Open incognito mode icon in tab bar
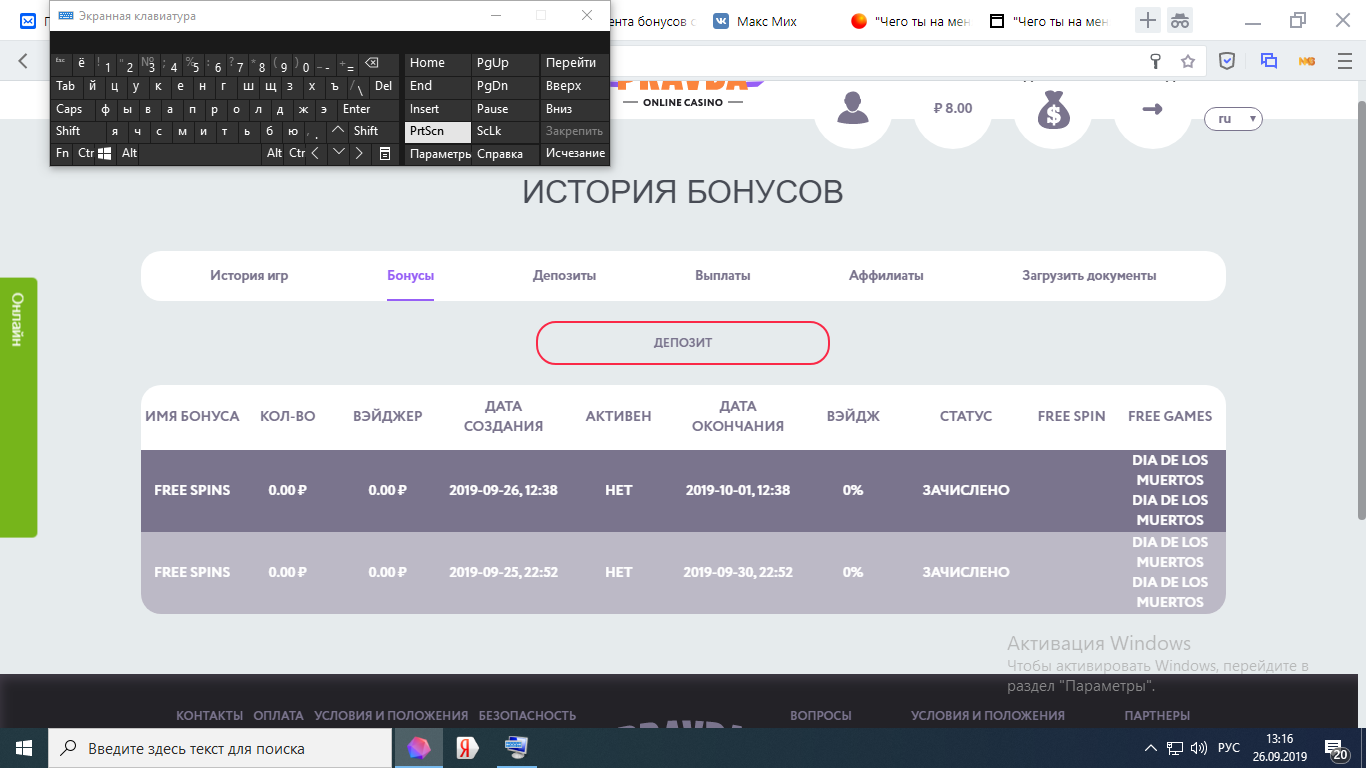Screen dimensions: 1366x768 [1181, 20]
